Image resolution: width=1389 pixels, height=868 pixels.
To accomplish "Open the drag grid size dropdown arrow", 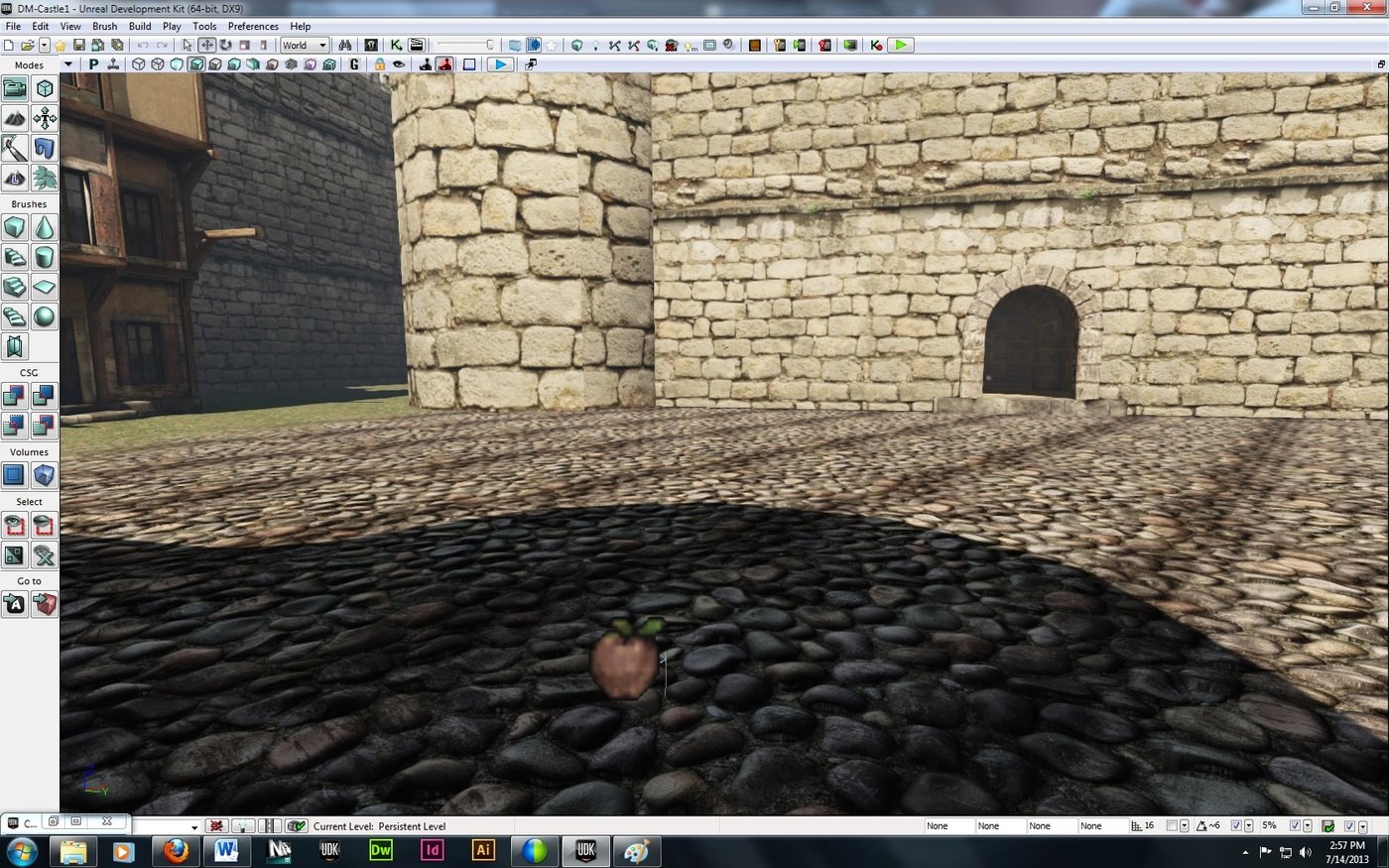I will tap(1185, 826).
